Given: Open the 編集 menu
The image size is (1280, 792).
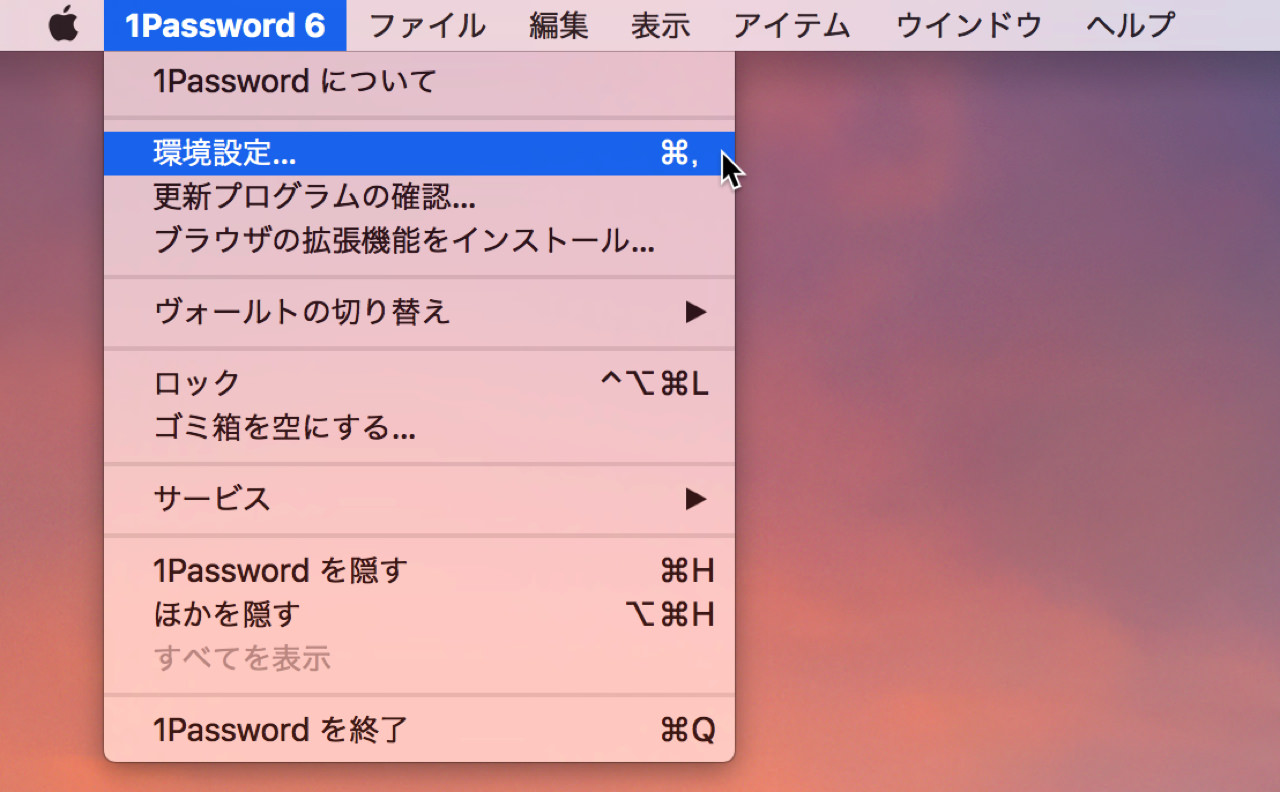Looking at the screenshot, I should coord(559,25).
